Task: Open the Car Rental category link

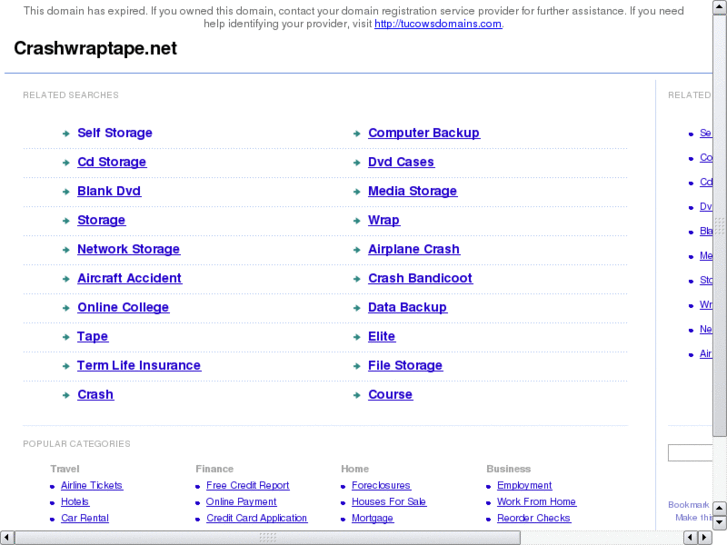Action: coord(85,518)
